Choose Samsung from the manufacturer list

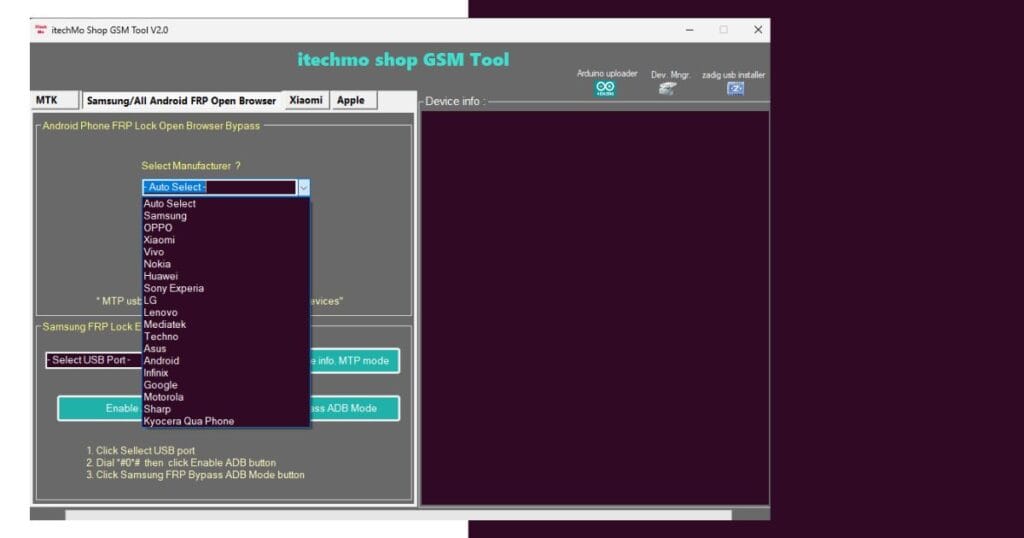tap(225, 215)
